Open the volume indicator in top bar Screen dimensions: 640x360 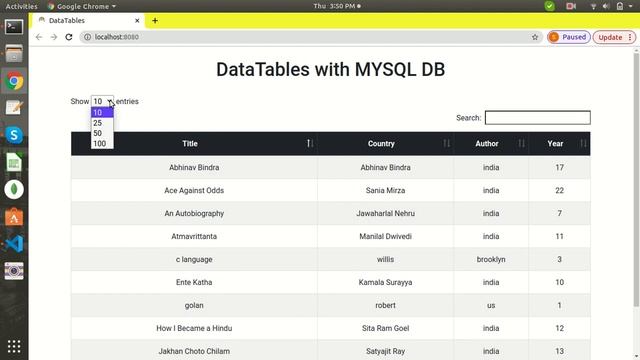click(x=606, y=6)
